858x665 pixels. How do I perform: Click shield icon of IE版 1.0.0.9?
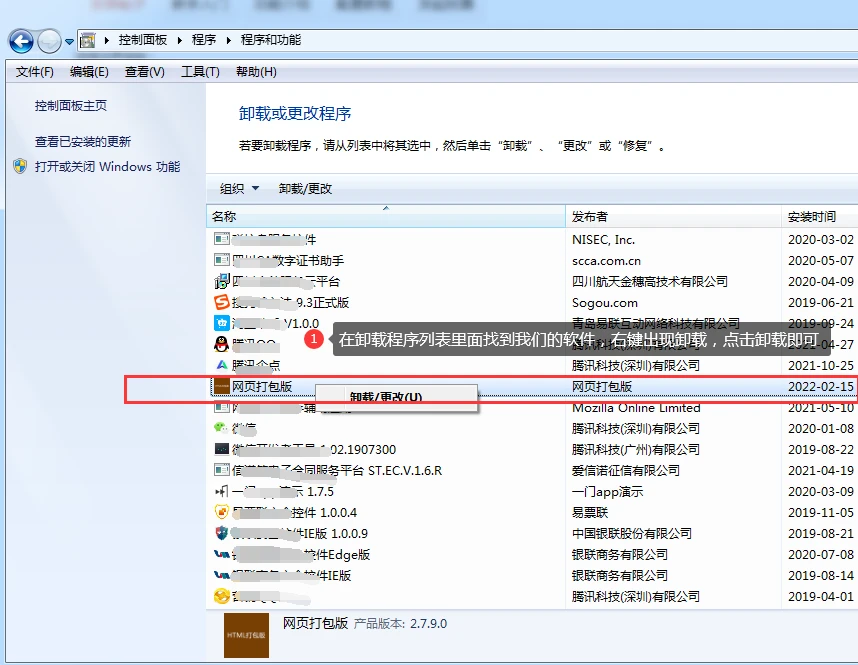(x=222, y=533)
